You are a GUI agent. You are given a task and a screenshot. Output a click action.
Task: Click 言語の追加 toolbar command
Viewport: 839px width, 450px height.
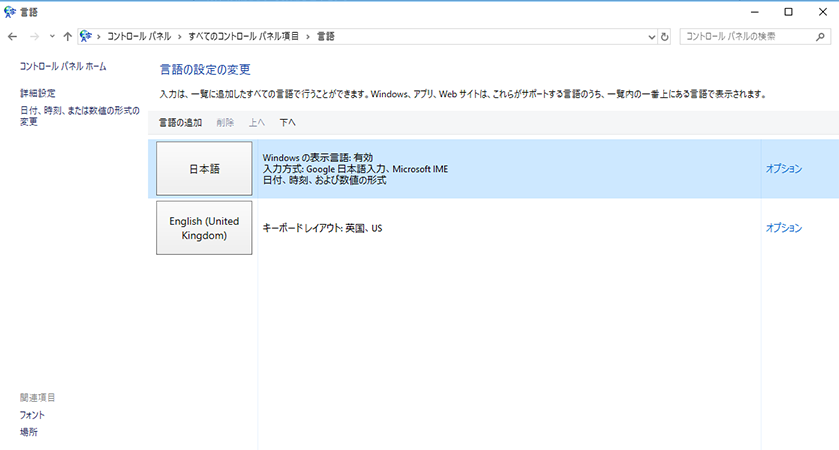click(x=180, y=123)
